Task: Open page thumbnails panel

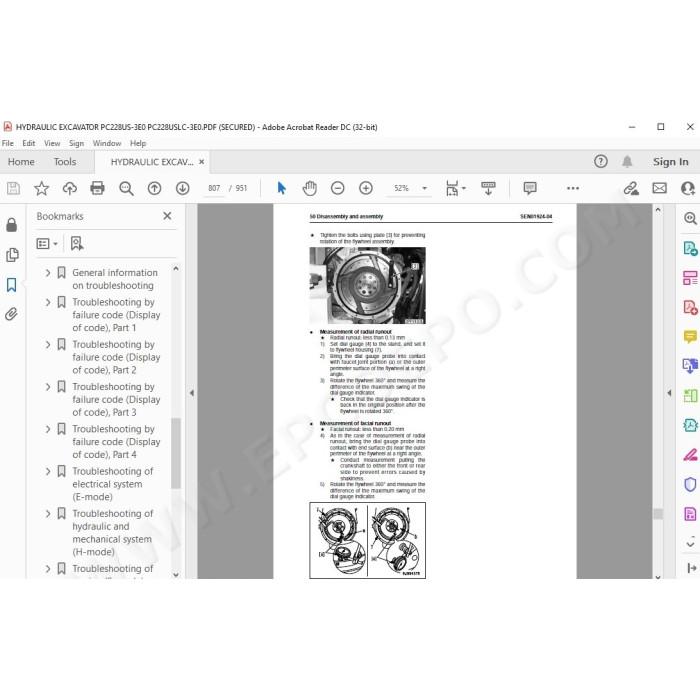Action: pos(12,255)
